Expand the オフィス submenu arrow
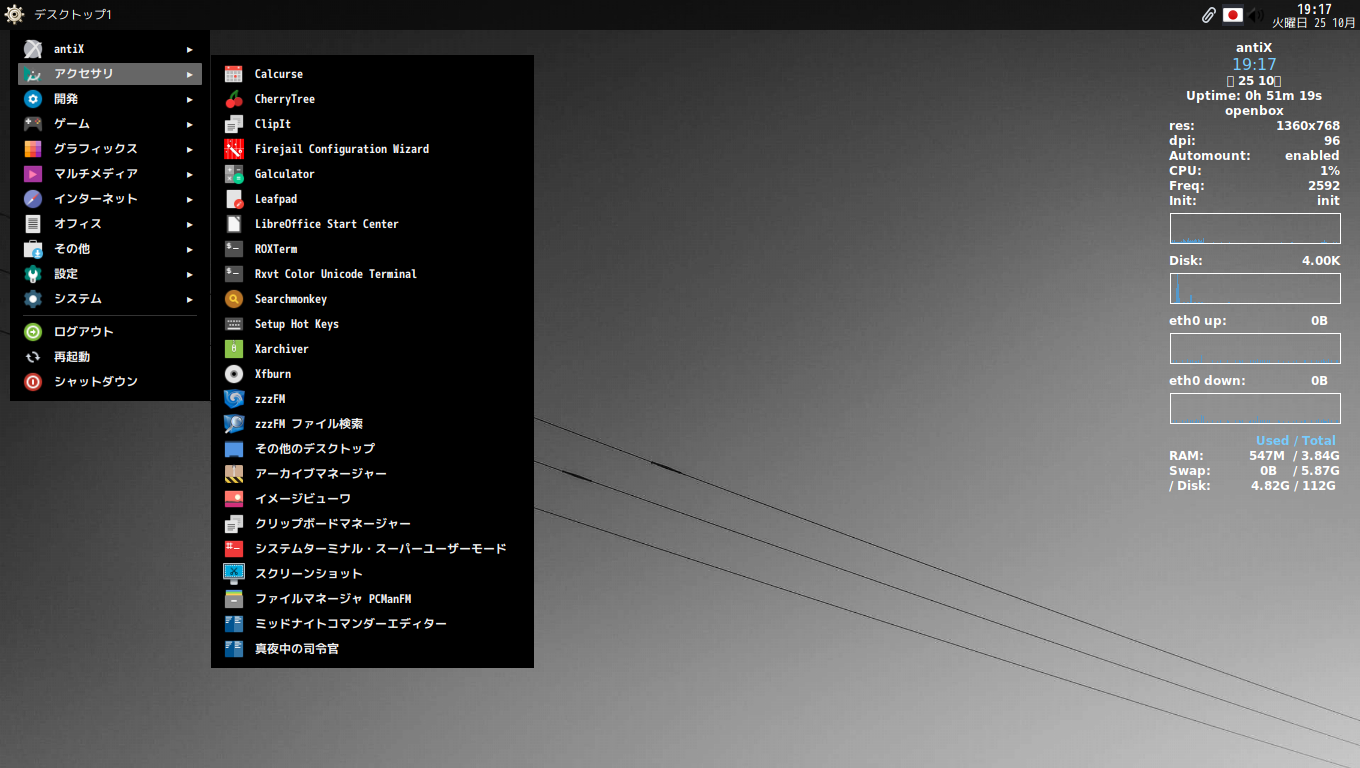This screenshot has height=768, width=1360. click(190, 224)
